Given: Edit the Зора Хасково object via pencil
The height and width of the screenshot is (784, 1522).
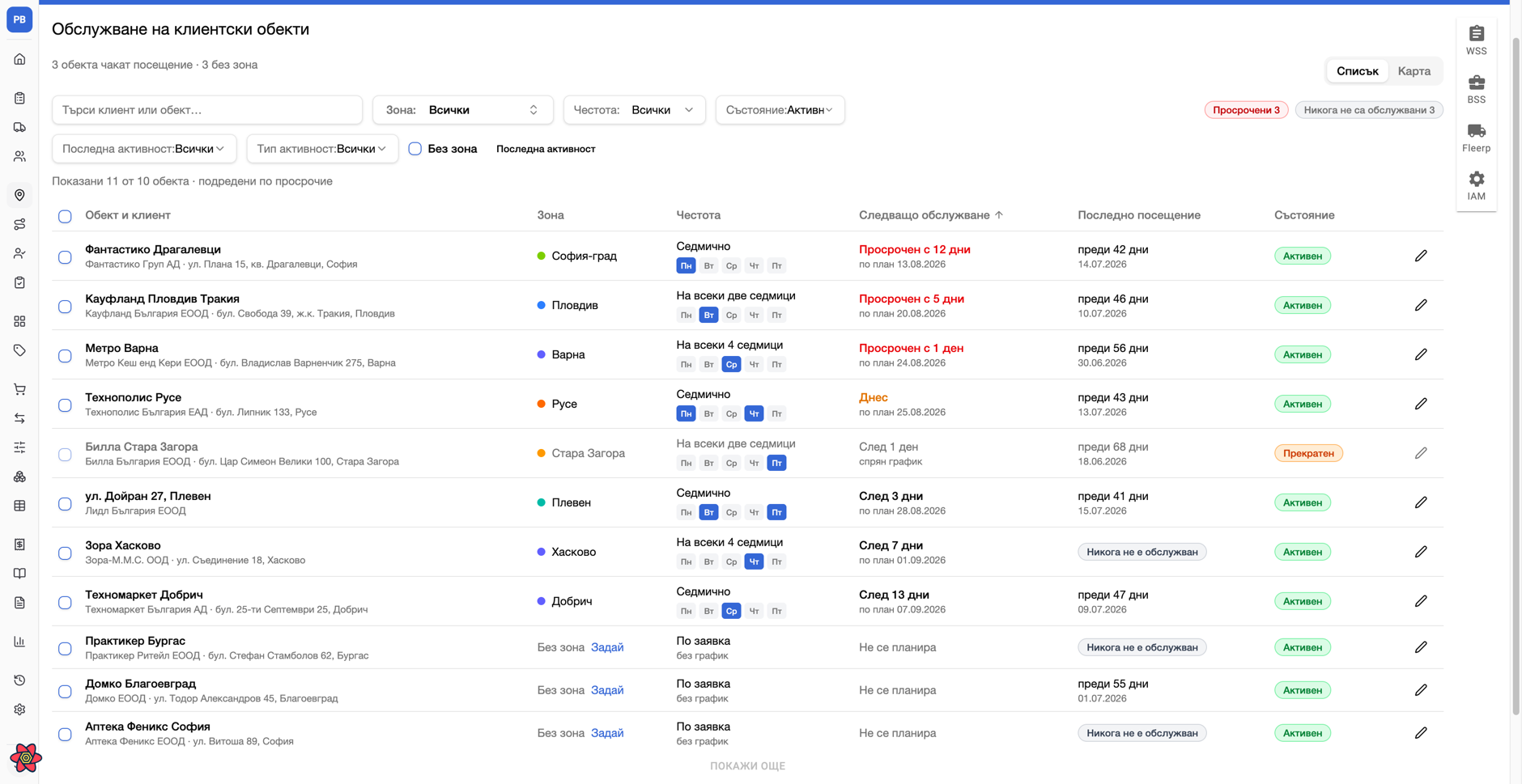Looking at the screenshot, I should coord(1421,552).
